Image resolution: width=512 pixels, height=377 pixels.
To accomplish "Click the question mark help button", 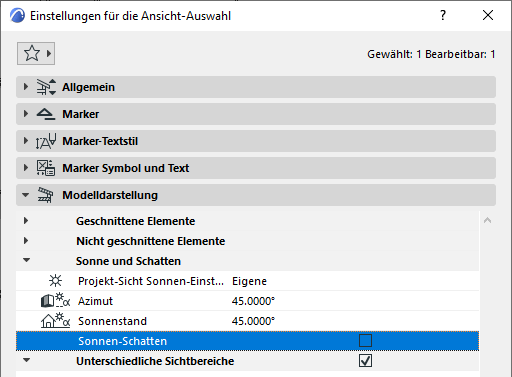I will pyautogui.click(x=443, y=15).
